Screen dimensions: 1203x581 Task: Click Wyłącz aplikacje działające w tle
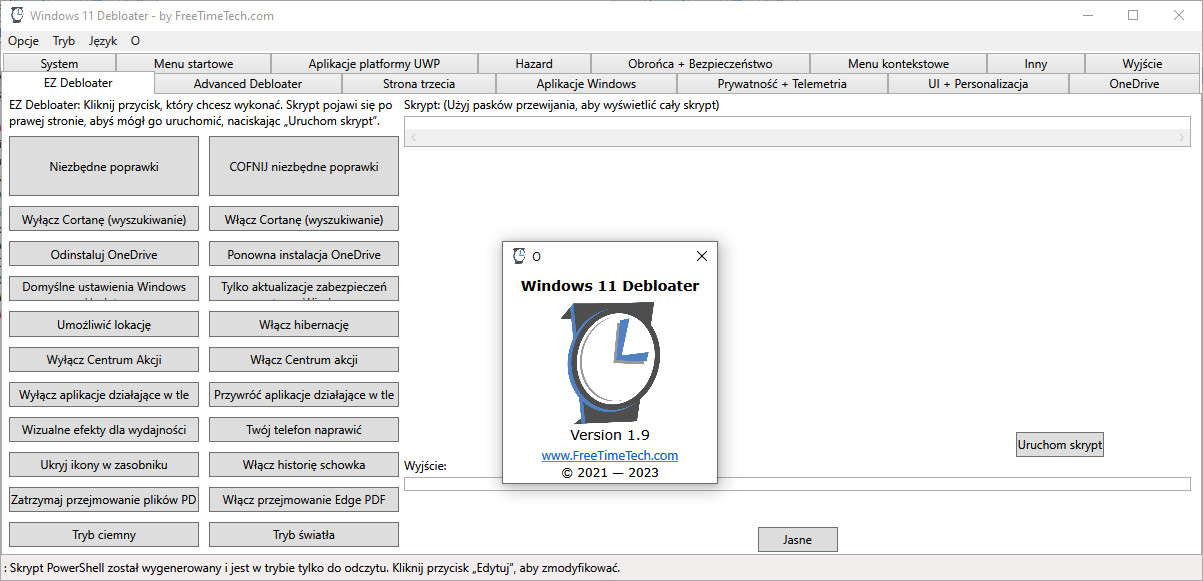click(x=104, y=394)
